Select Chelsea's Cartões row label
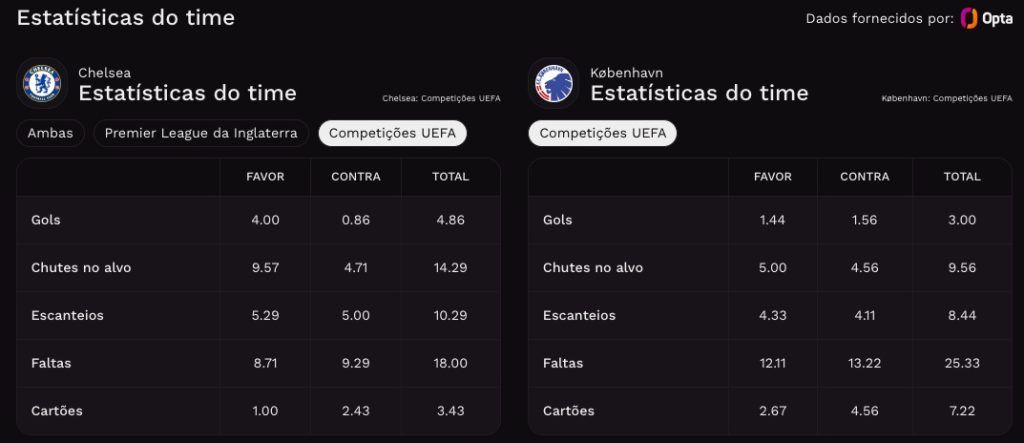The image size is (1024, 443). click(57, 411)
